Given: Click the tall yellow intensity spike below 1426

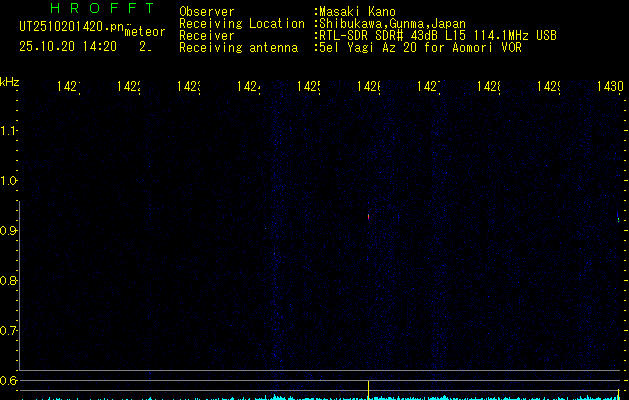Looking at the screenshot, I should tap(368, 389).
